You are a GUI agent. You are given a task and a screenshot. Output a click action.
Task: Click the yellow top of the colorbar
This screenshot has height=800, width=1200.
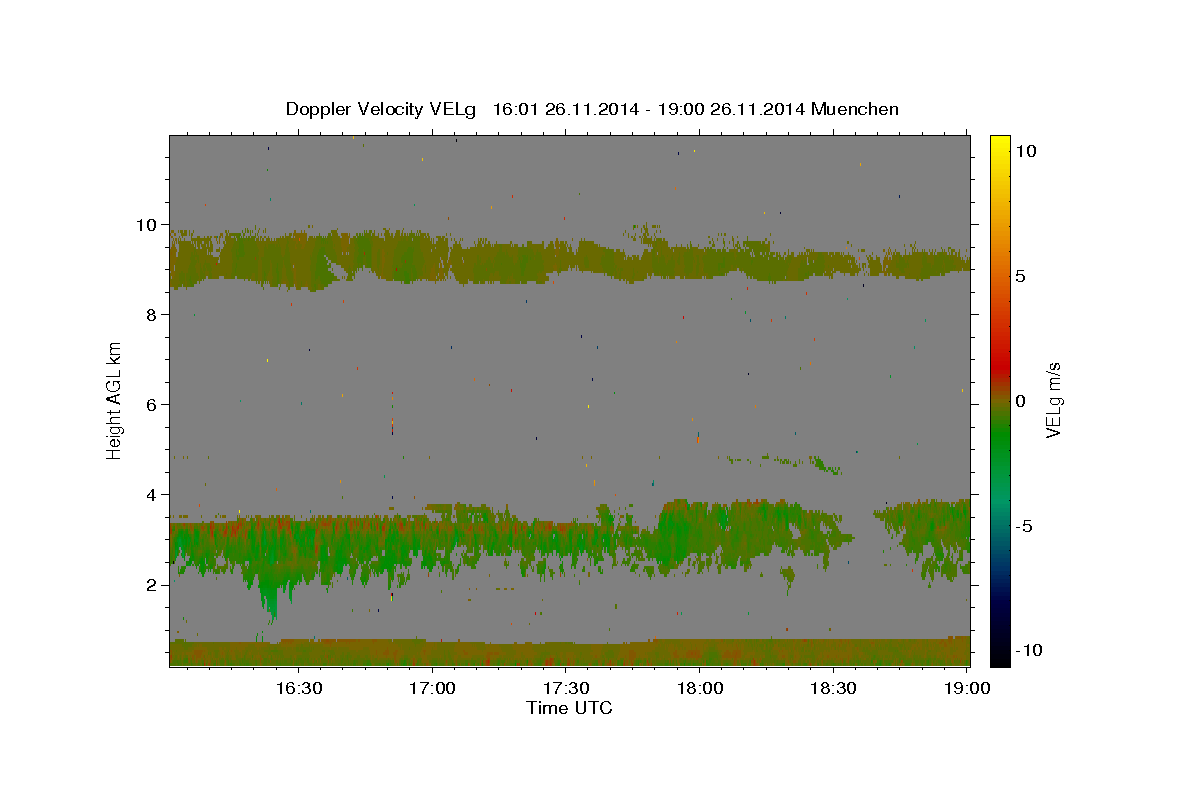point(1000,142)
